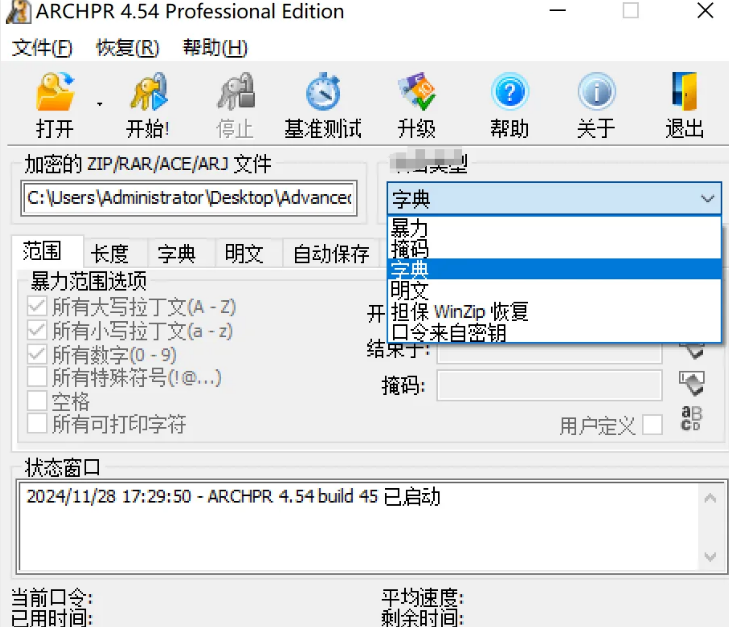Switch to the 明文 tab

point(244,254)
